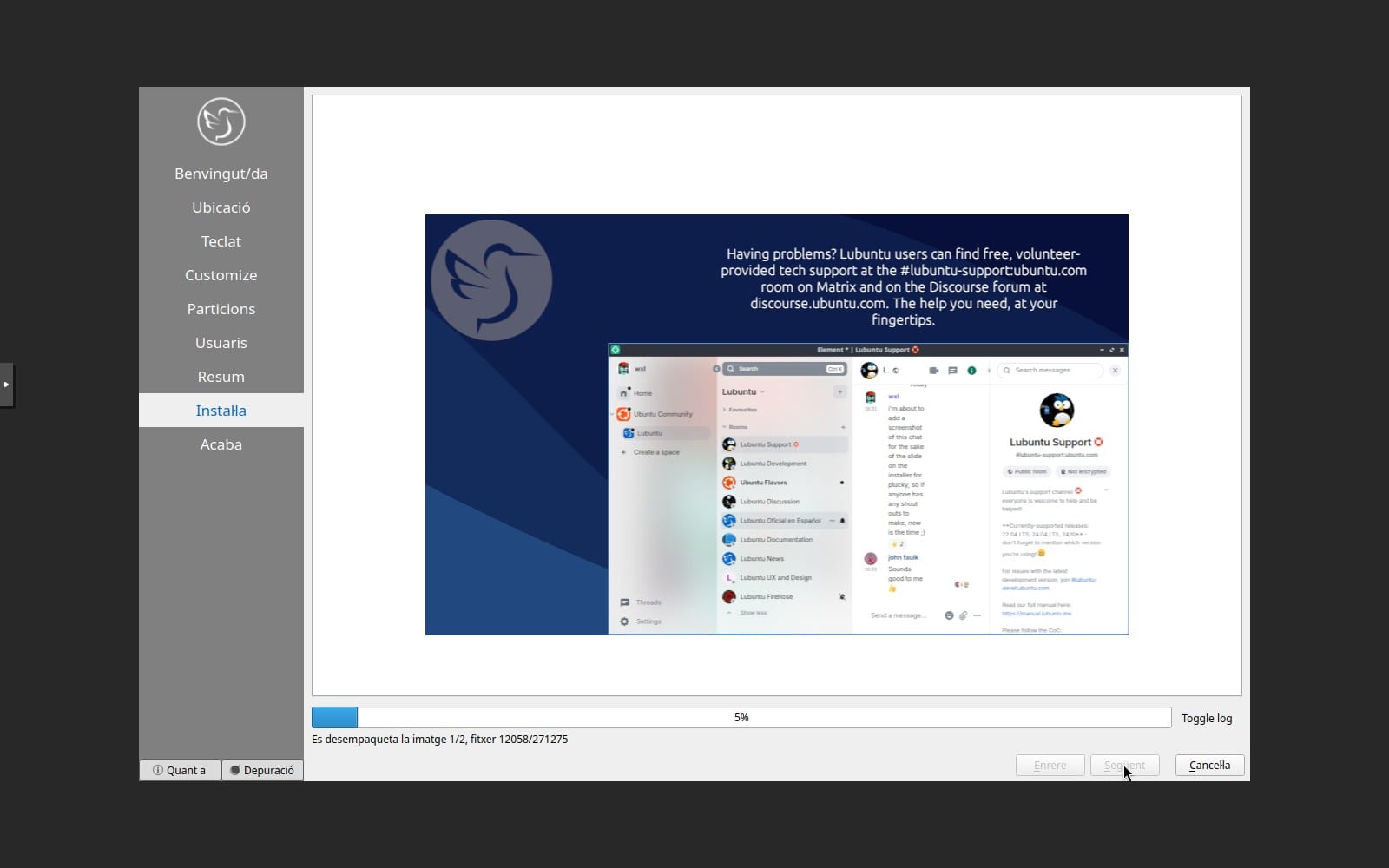Select the Teclat step
1389x868 pixels.
[x=221, y=241]
